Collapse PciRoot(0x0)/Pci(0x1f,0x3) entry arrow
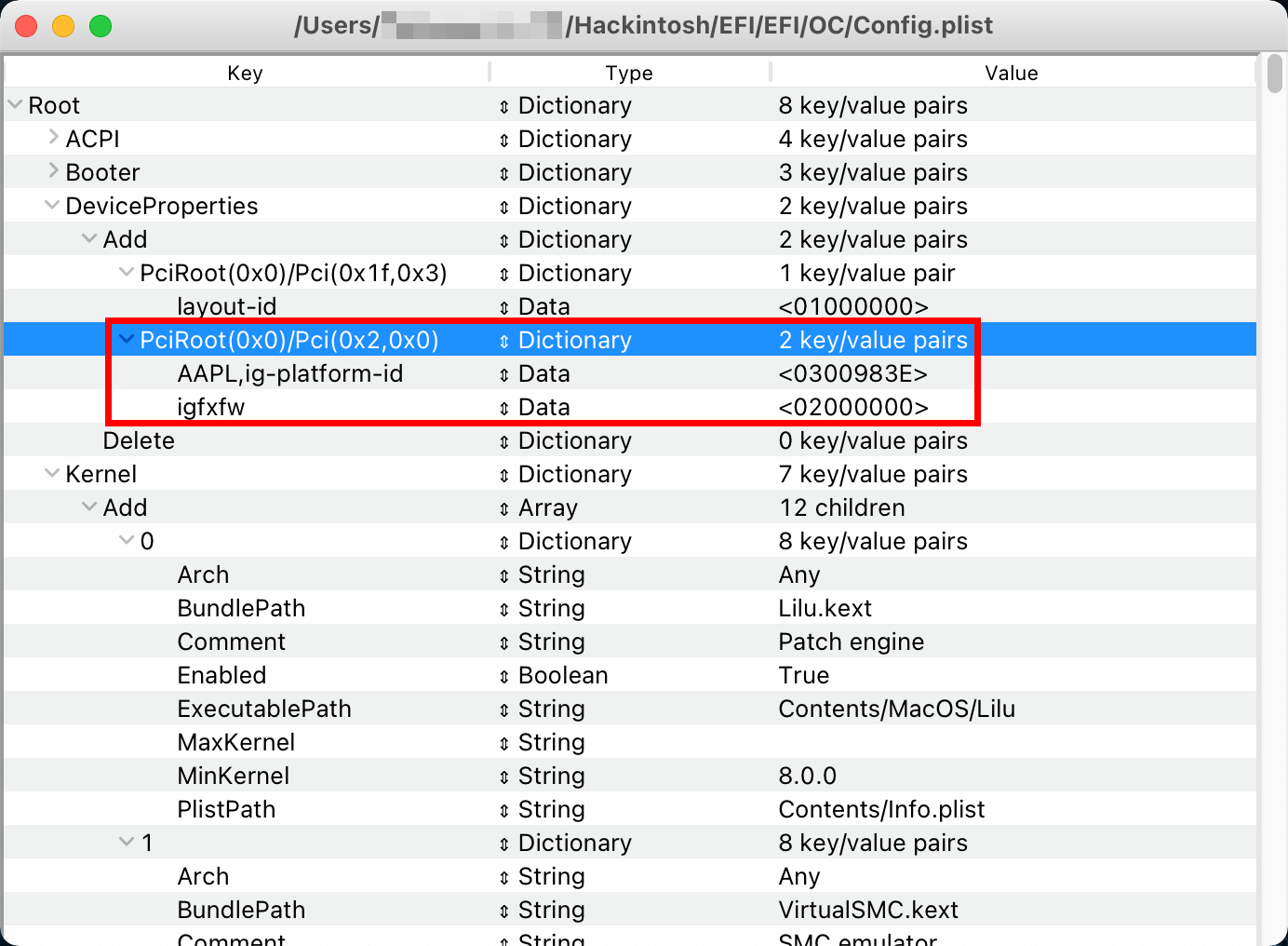This screenshot has height=946, width=1288. click(127, 273)
